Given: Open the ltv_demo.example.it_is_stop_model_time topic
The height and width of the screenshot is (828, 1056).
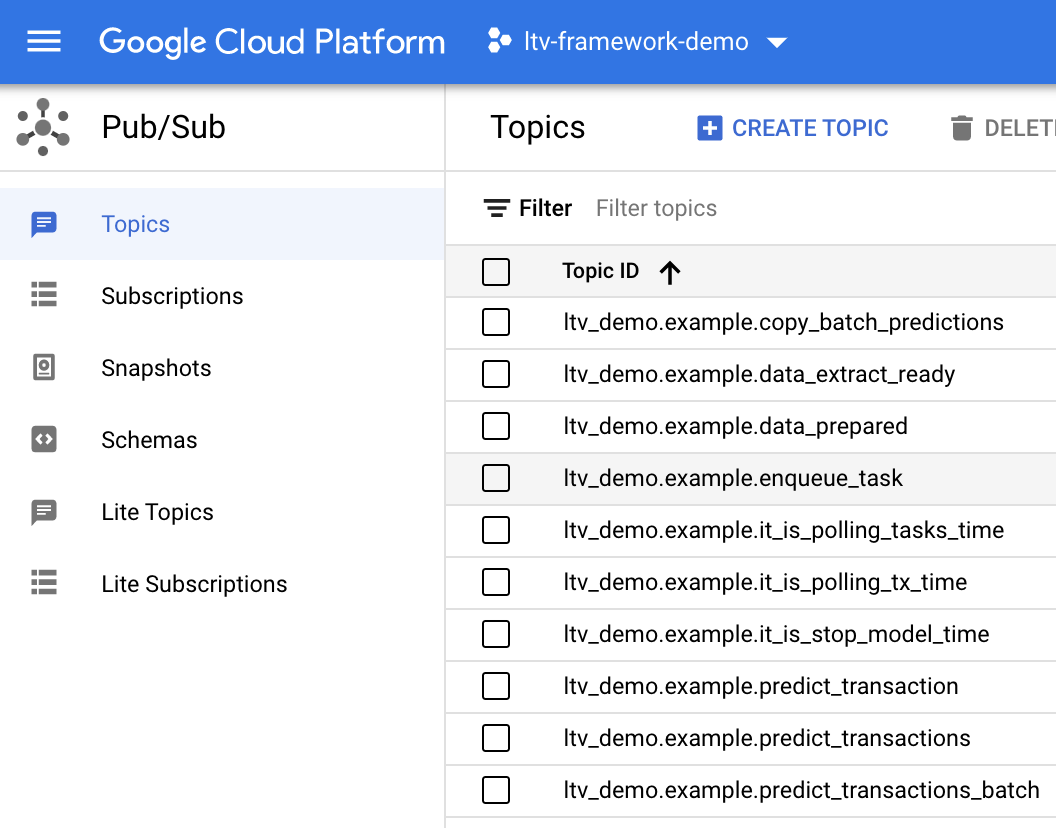Looking at the screenshot, I should click(777, 634).
